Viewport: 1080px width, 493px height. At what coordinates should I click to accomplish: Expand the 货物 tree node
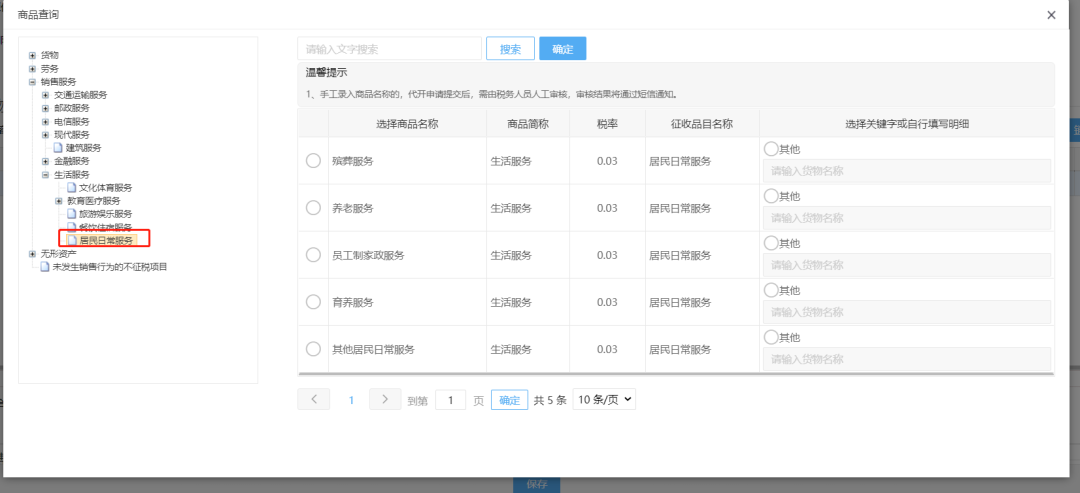point(32,55)
